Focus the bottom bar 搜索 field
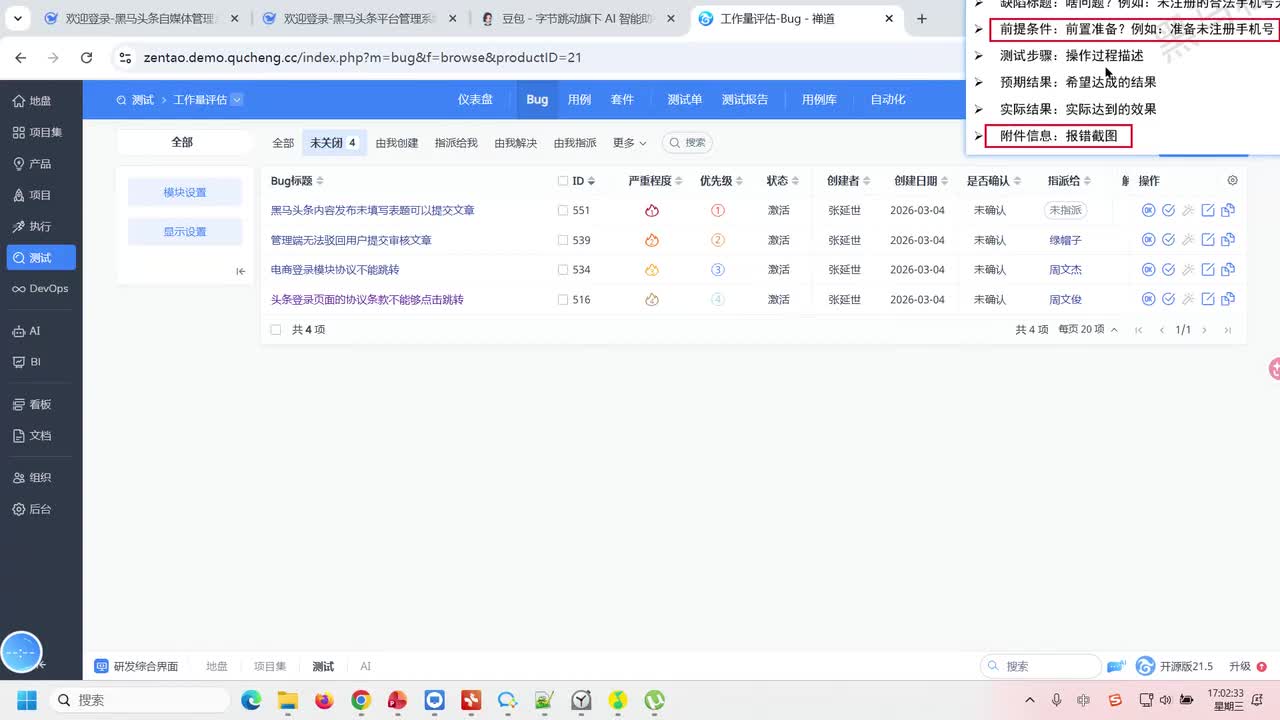 (1040, 666)
